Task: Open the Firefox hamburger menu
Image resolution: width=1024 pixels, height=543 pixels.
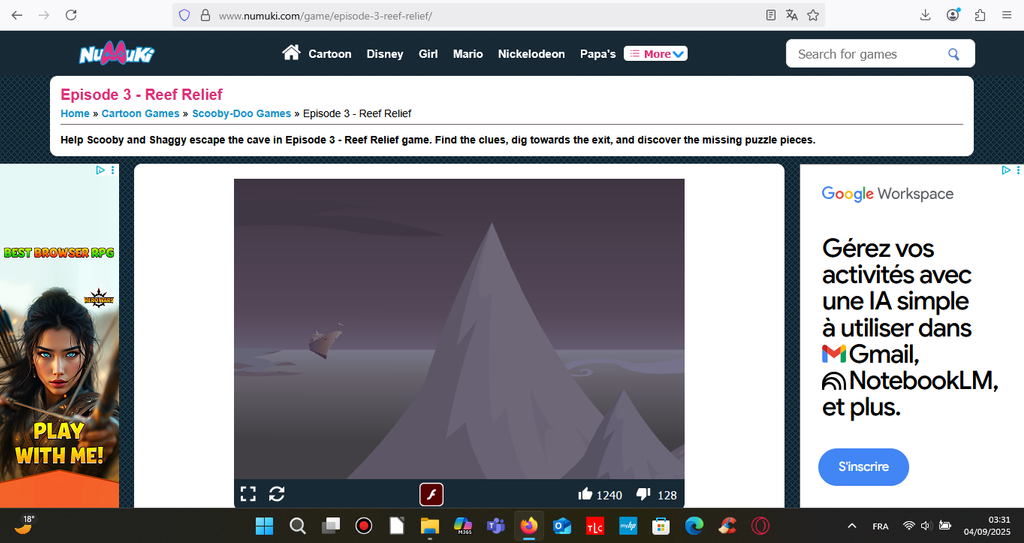Action: point(1006,15)
